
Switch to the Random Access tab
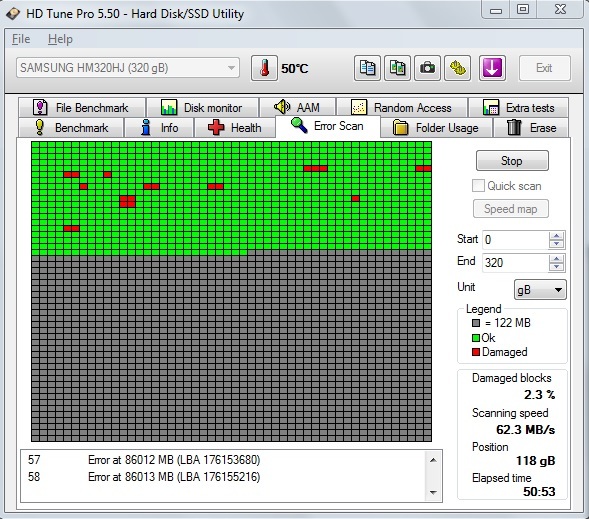(x=402, y=108)
